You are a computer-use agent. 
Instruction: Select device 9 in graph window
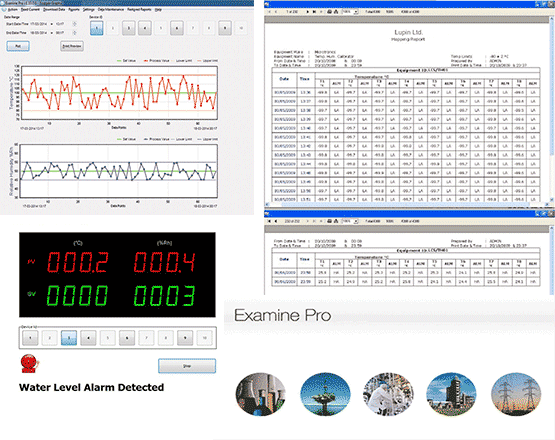pyautogui.click(x=225, y=28)
